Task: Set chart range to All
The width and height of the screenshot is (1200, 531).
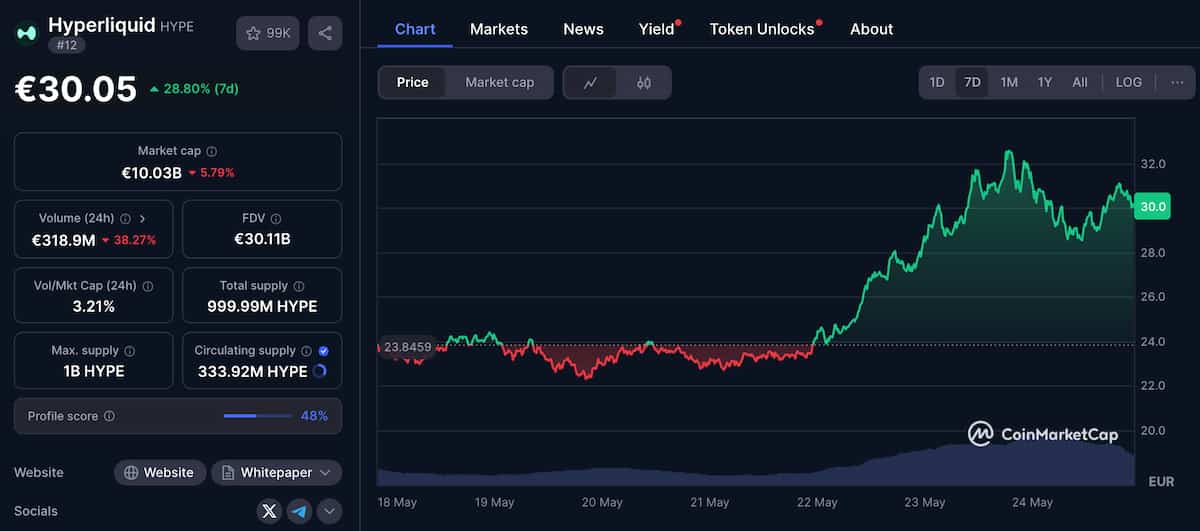Action: [1080, 82]
